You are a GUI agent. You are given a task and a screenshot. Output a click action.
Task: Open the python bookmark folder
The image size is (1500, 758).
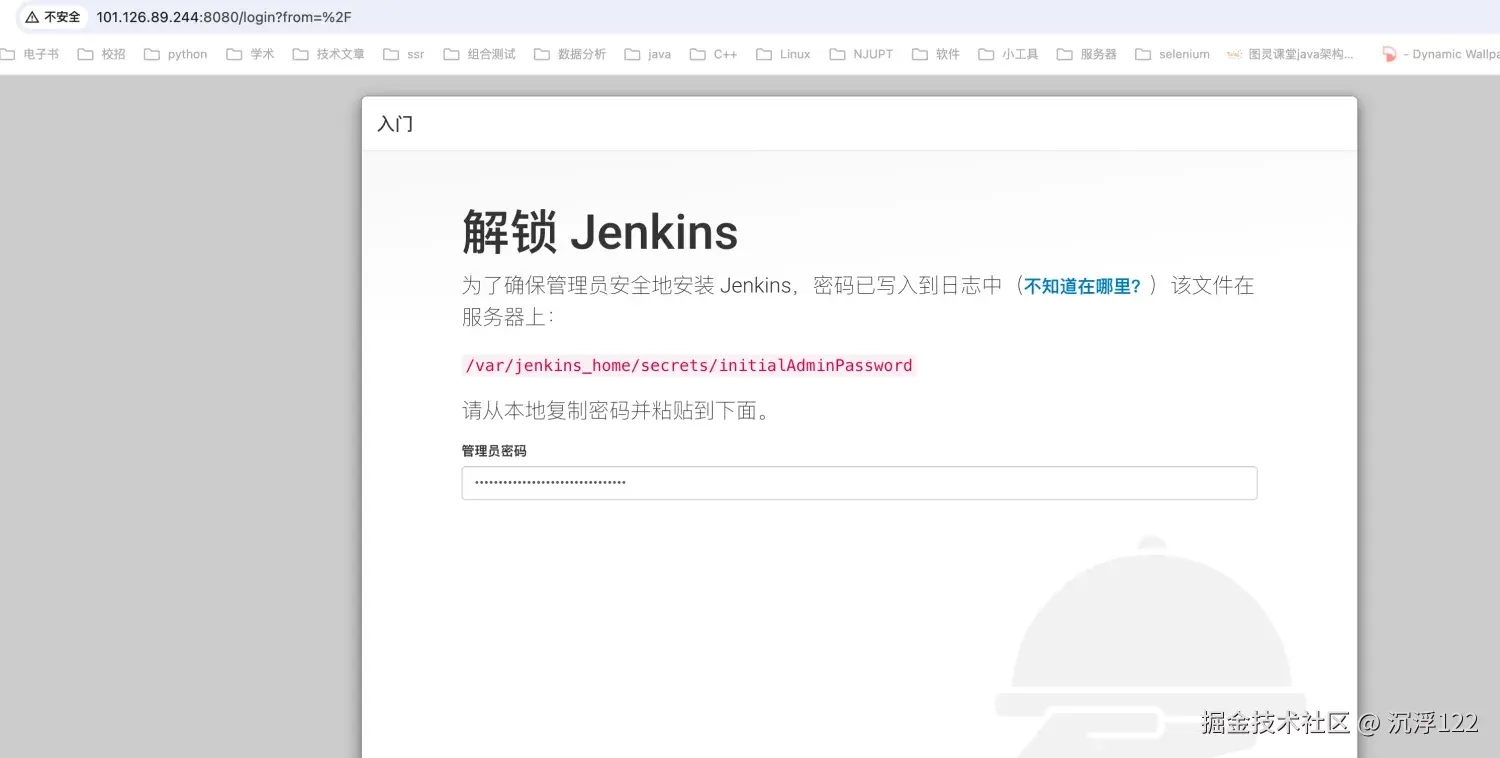176,54
